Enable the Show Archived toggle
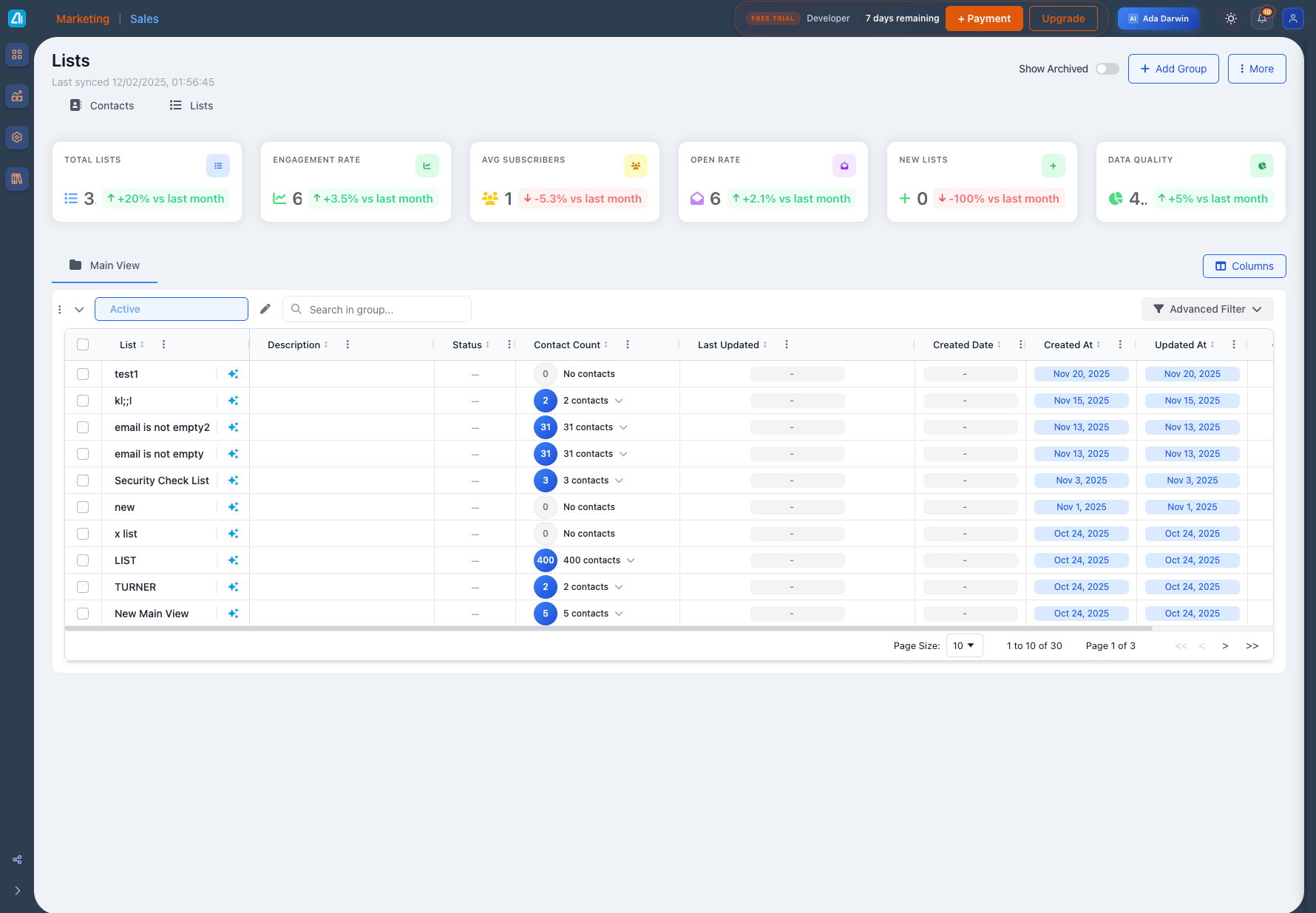The width and height of the screenshot is (1316, 913). pyautogui.click(x=1107, y=69)
